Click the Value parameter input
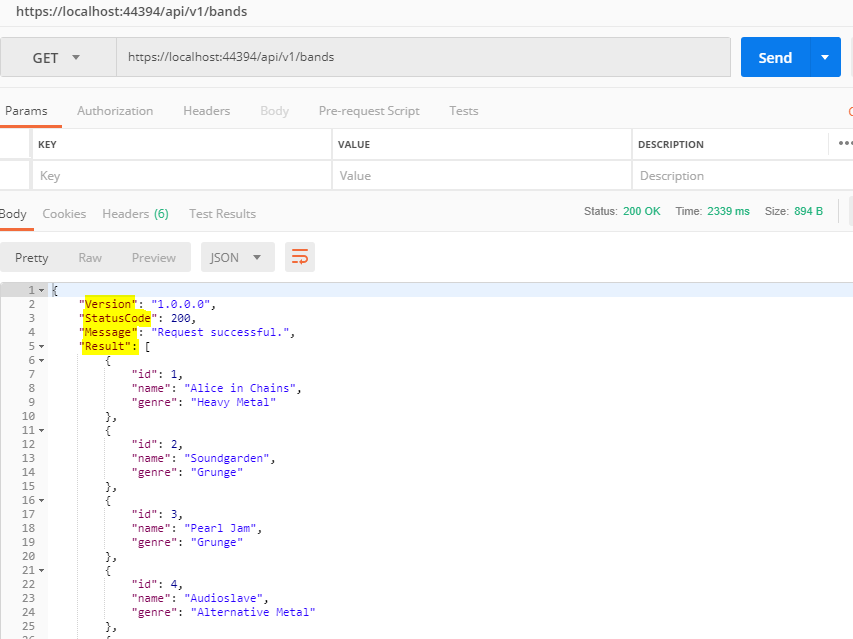 coord(481,176)
